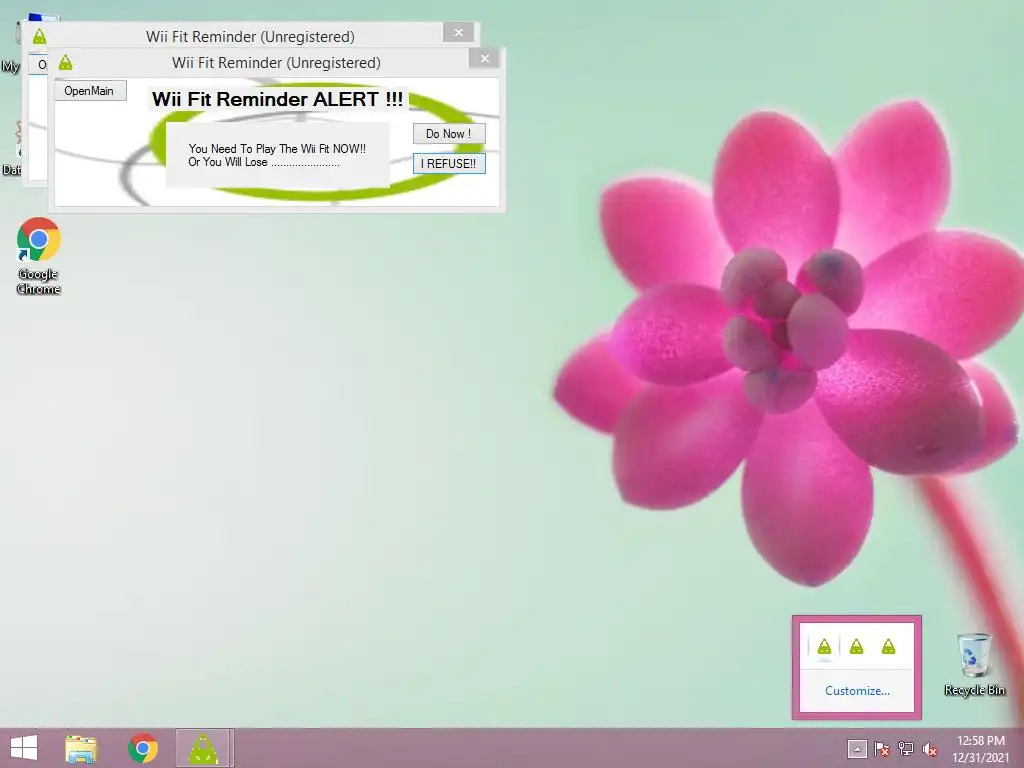Select Wii Fit Reminder taskbar button
The image size is (1024, 768).
(x=204, y=748)
